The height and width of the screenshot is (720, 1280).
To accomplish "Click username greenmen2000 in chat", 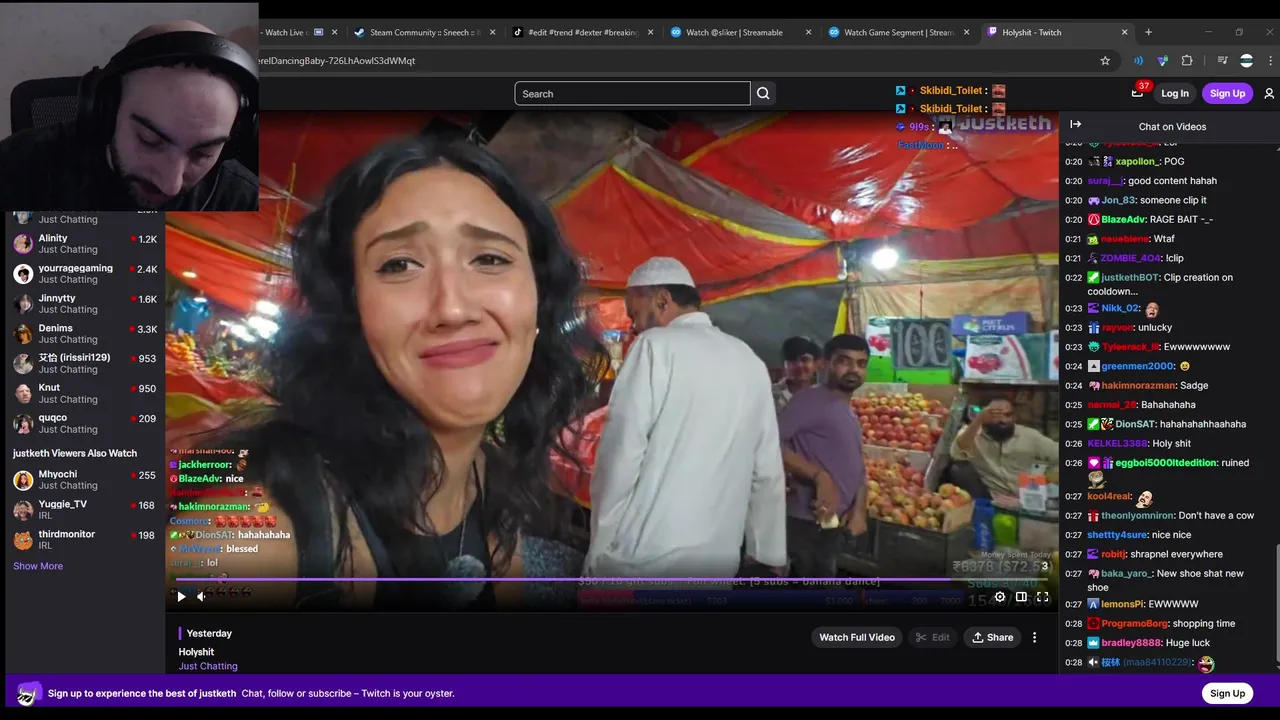I will (x=1138, y=366).
